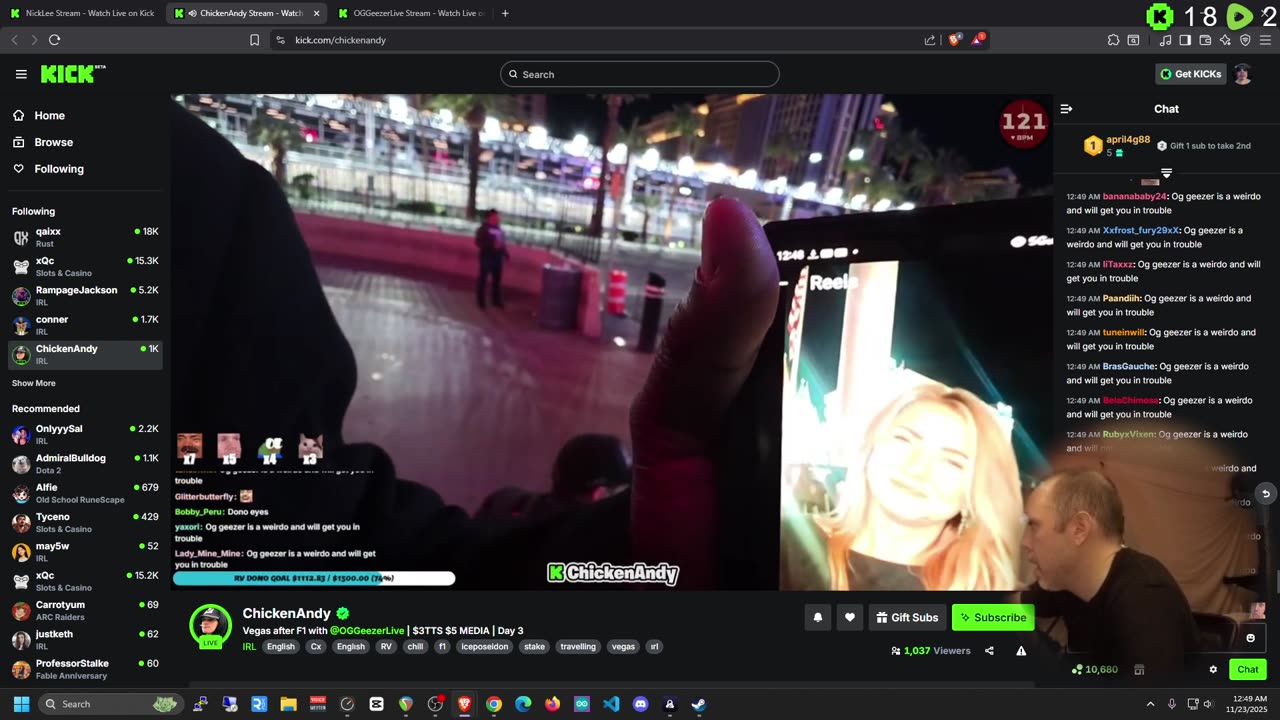Image resolution: width=1280 pixels, height=720 pixels.
Task: Click the RV dono goal progress bar
Action: [314, 578]
